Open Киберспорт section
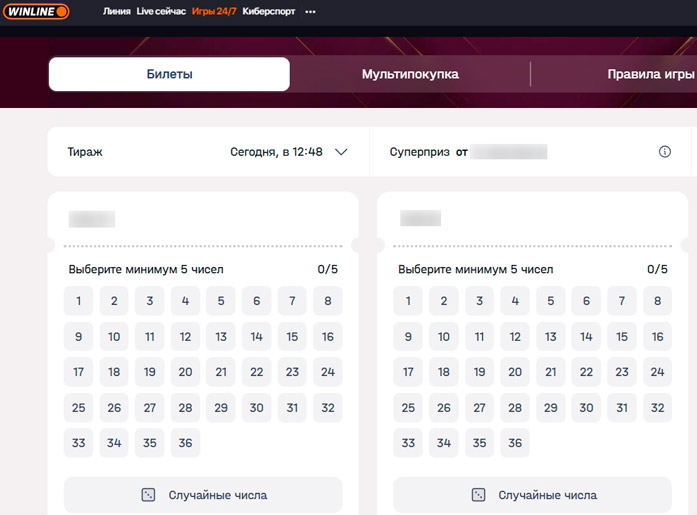The width and height of the screenshot is (697, 515). 269,12
